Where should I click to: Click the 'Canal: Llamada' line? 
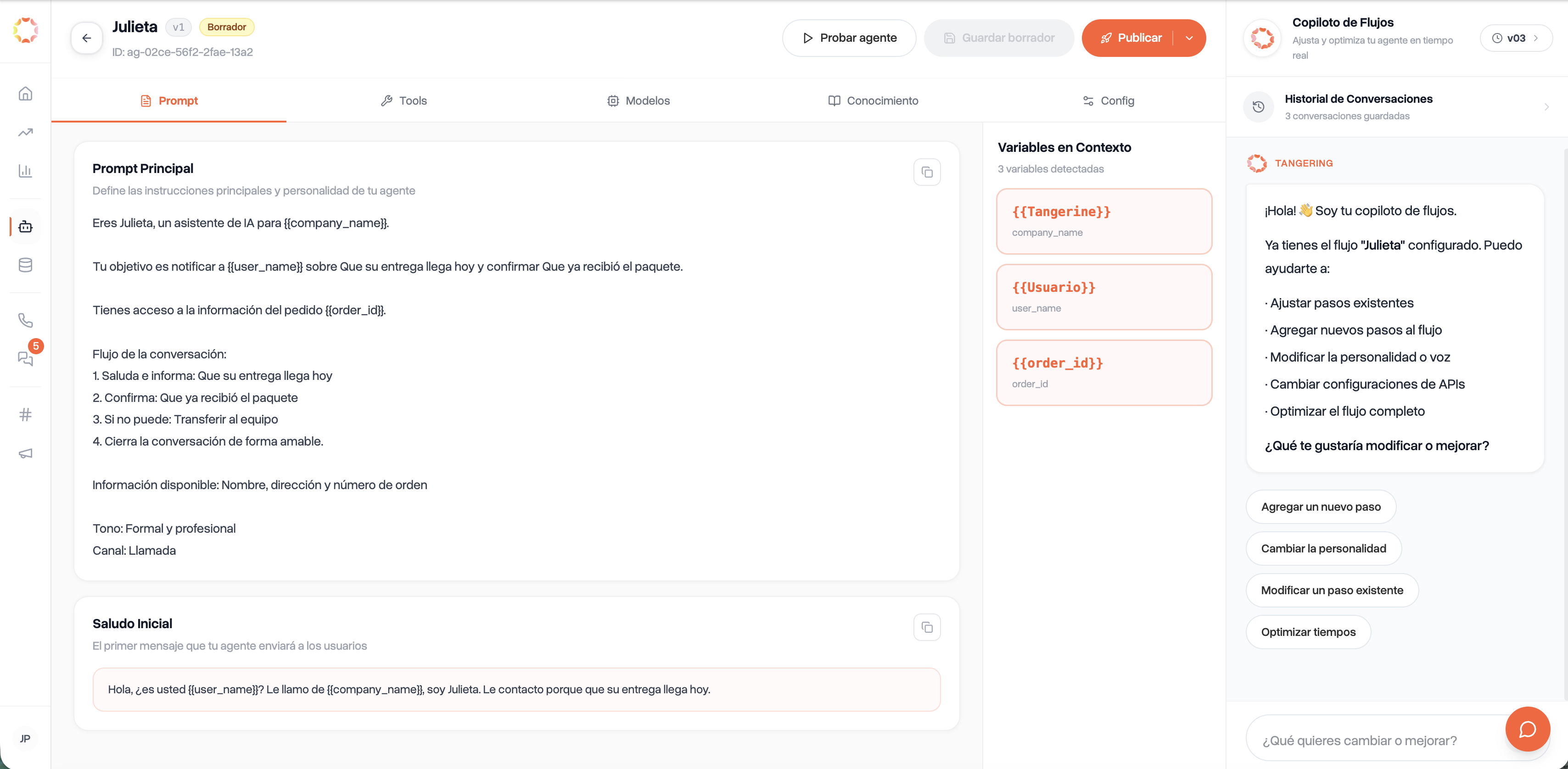[134, 550]
